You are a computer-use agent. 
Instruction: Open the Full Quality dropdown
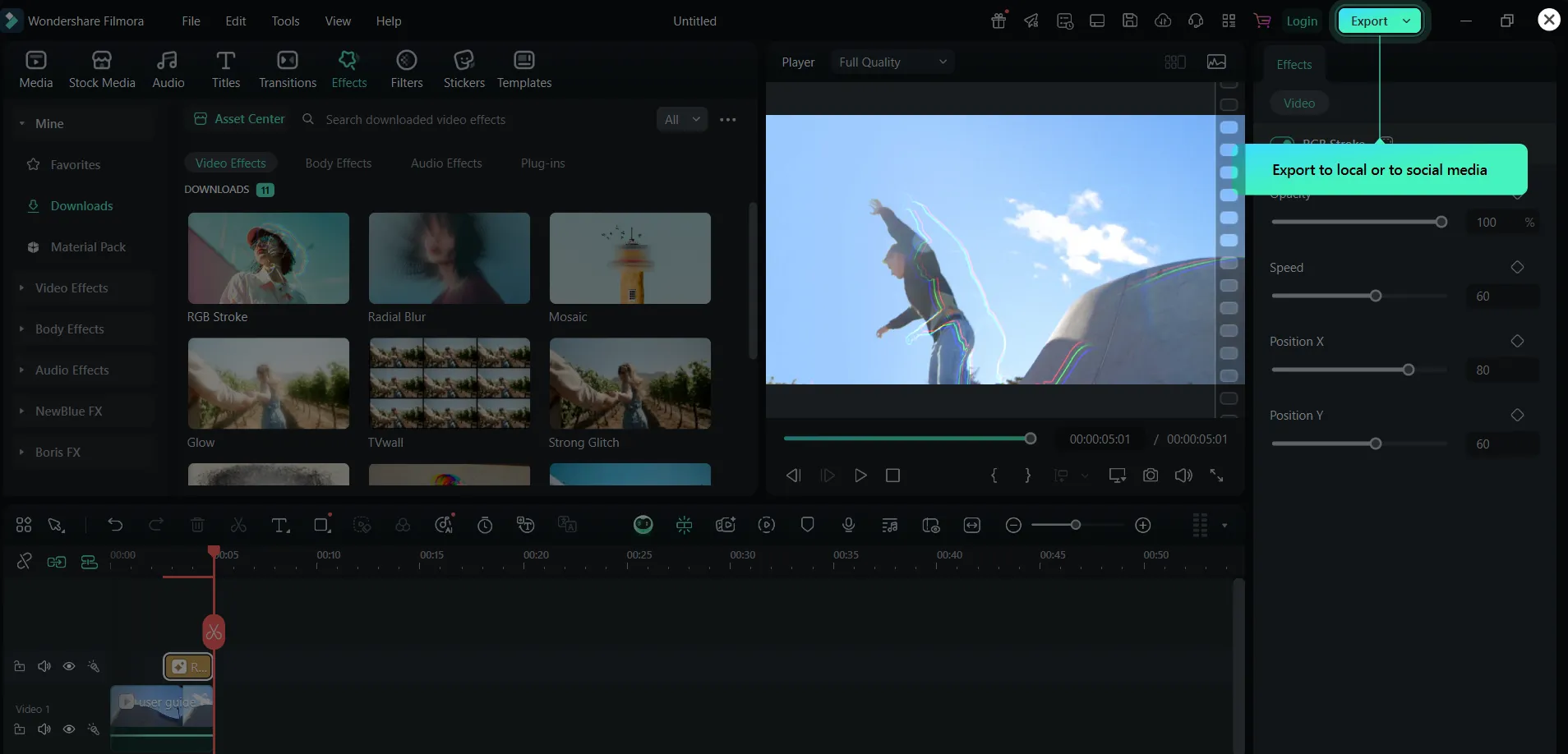pos(892,62)
